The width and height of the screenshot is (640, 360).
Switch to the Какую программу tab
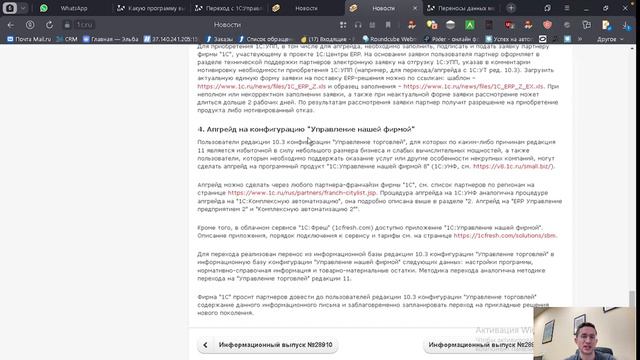(x=150, y=8)
